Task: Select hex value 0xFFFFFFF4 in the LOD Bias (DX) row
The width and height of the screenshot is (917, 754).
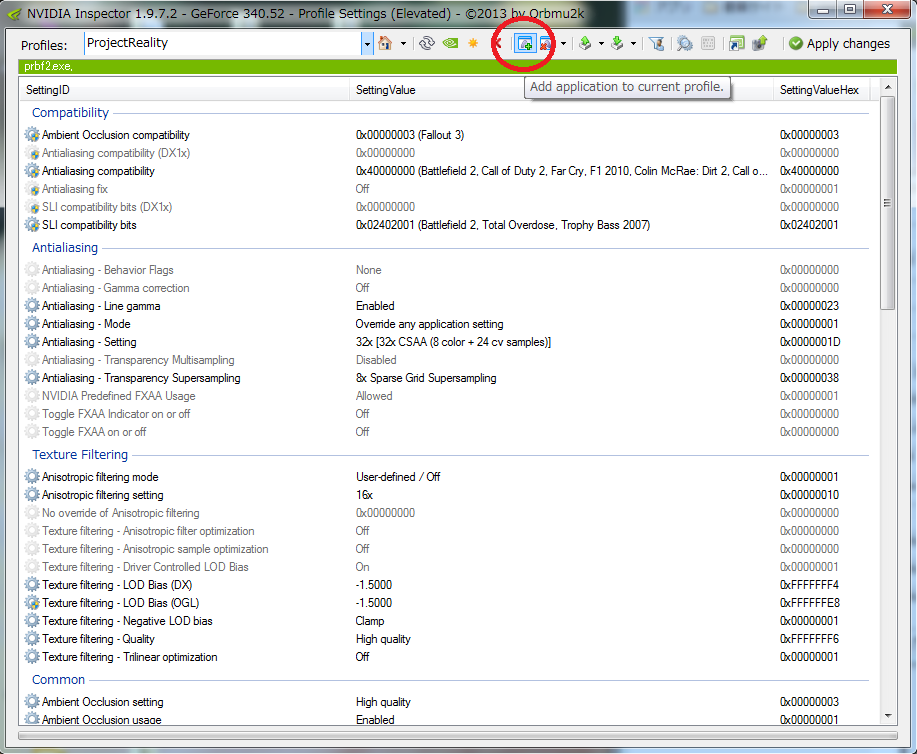Action: tap(809, 585)
